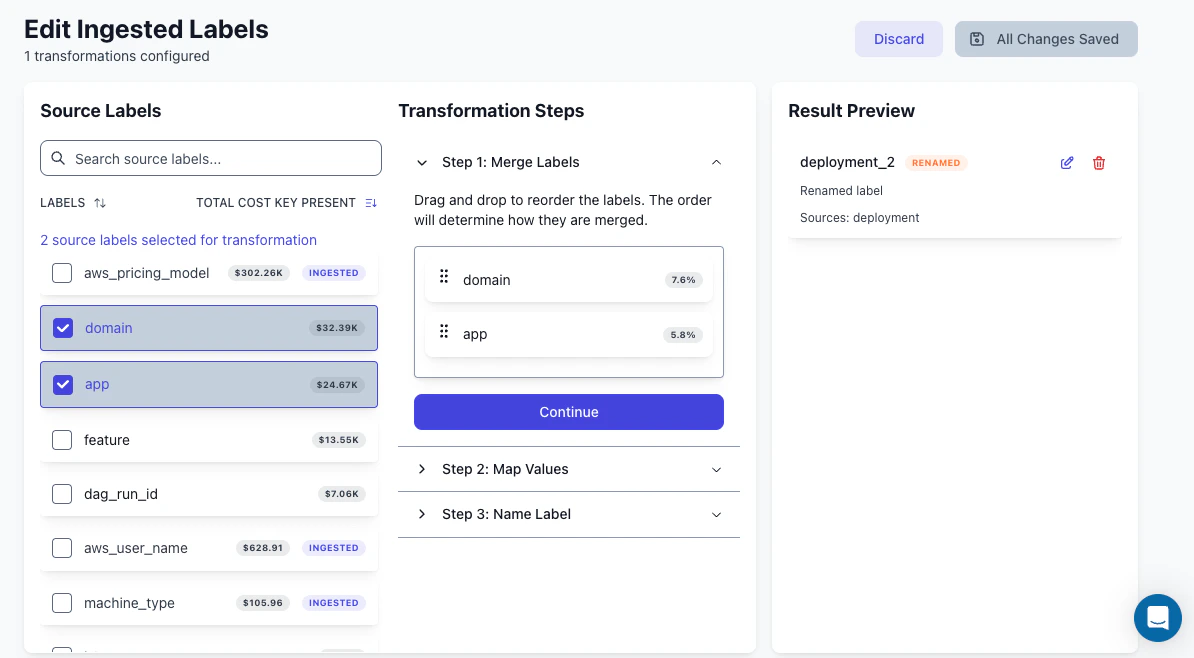Click the Discard button
Screen dimensions: 1194x658
pyautogui.click(x=898, y=39)
